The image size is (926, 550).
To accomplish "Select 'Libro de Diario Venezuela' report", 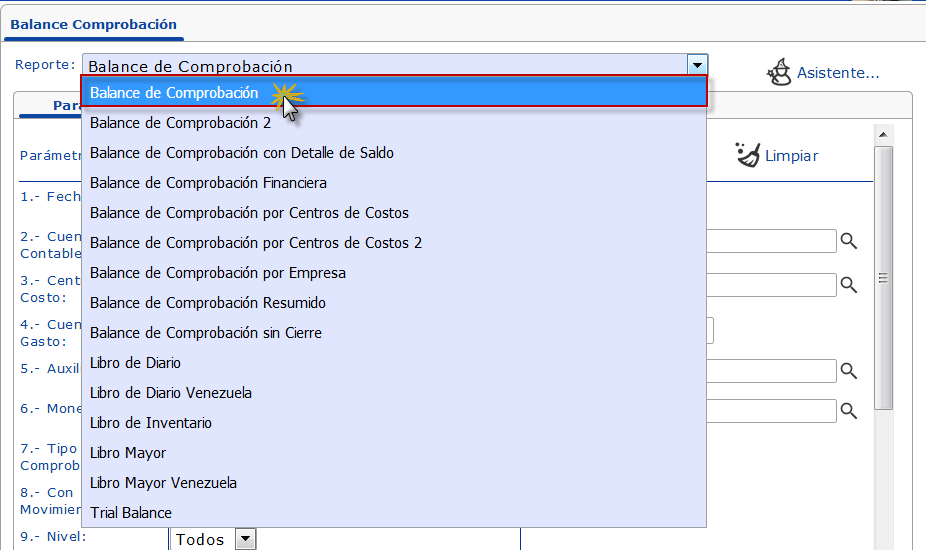I will pos(394,393).
